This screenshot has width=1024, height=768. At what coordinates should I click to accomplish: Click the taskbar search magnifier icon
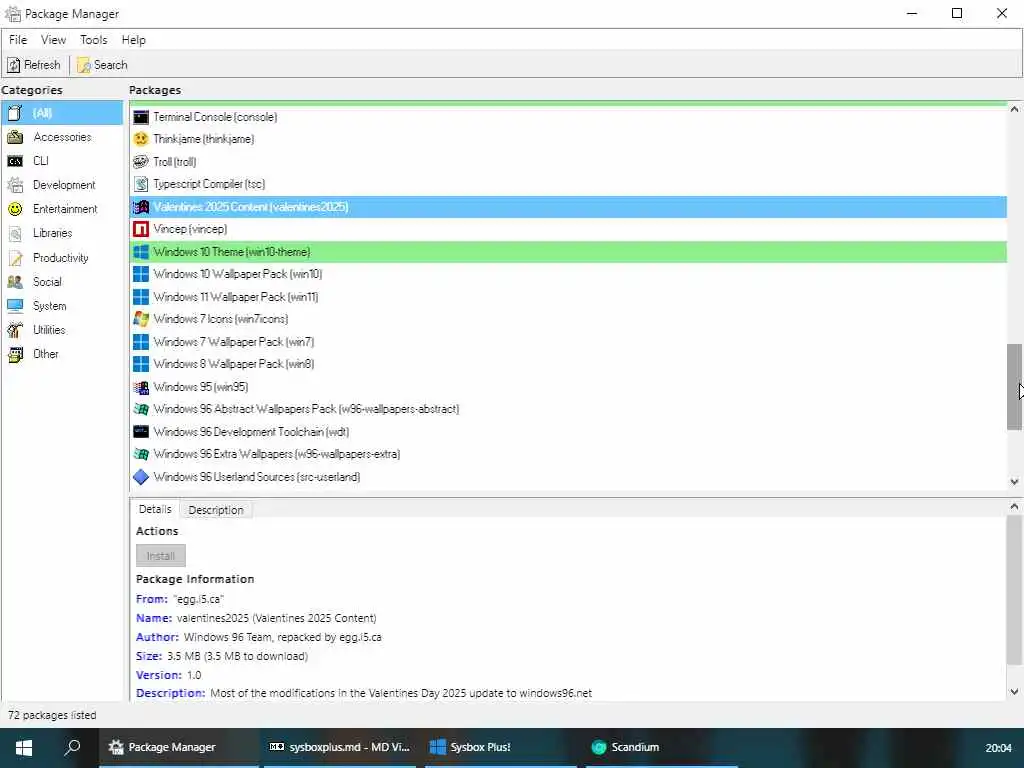(72, 747)
